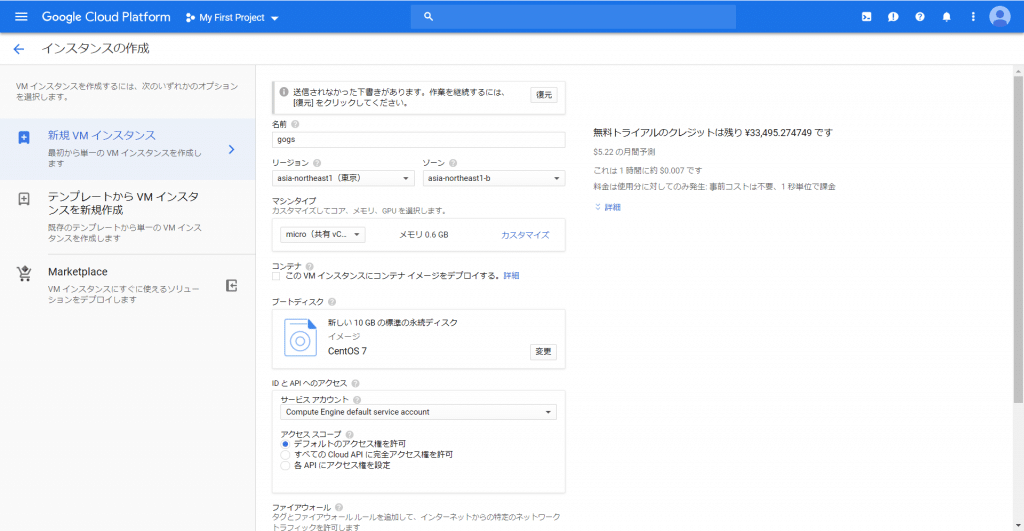The width and height of the screenshot is (1024, 531).
Task: Go back using the left arrow
Action: [18, 49]
